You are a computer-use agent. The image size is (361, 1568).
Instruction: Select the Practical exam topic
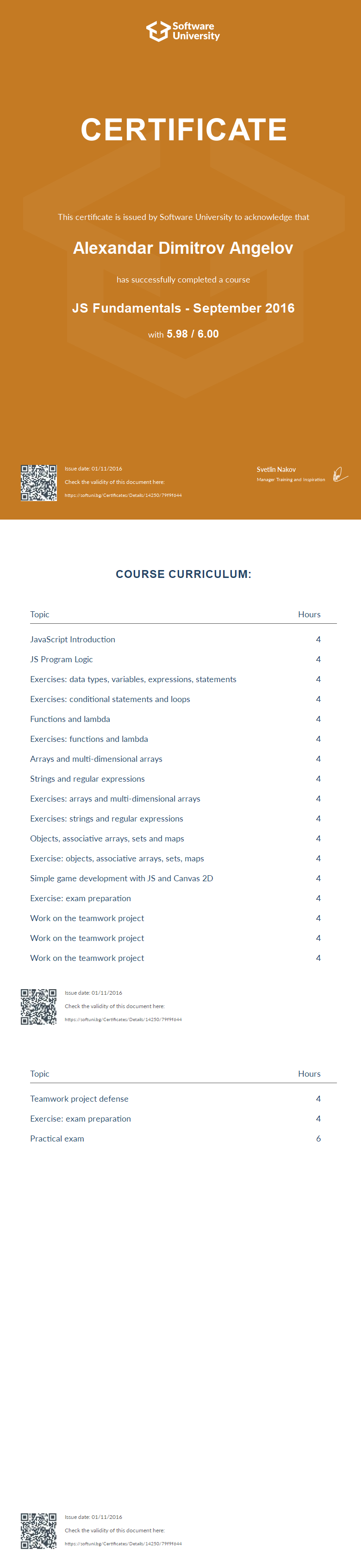pos(57,1138)
